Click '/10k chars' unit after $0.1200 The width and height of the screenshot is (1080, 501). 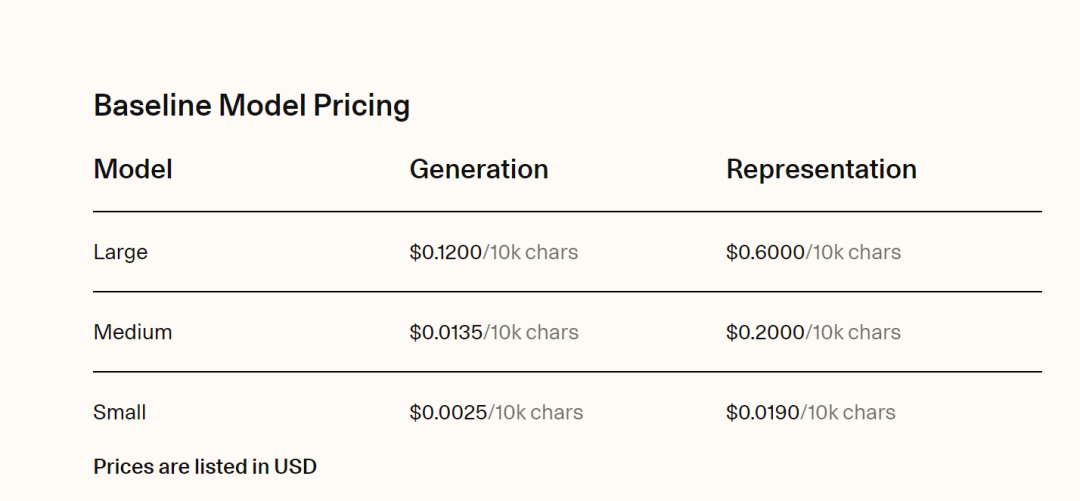coord(531,252)
